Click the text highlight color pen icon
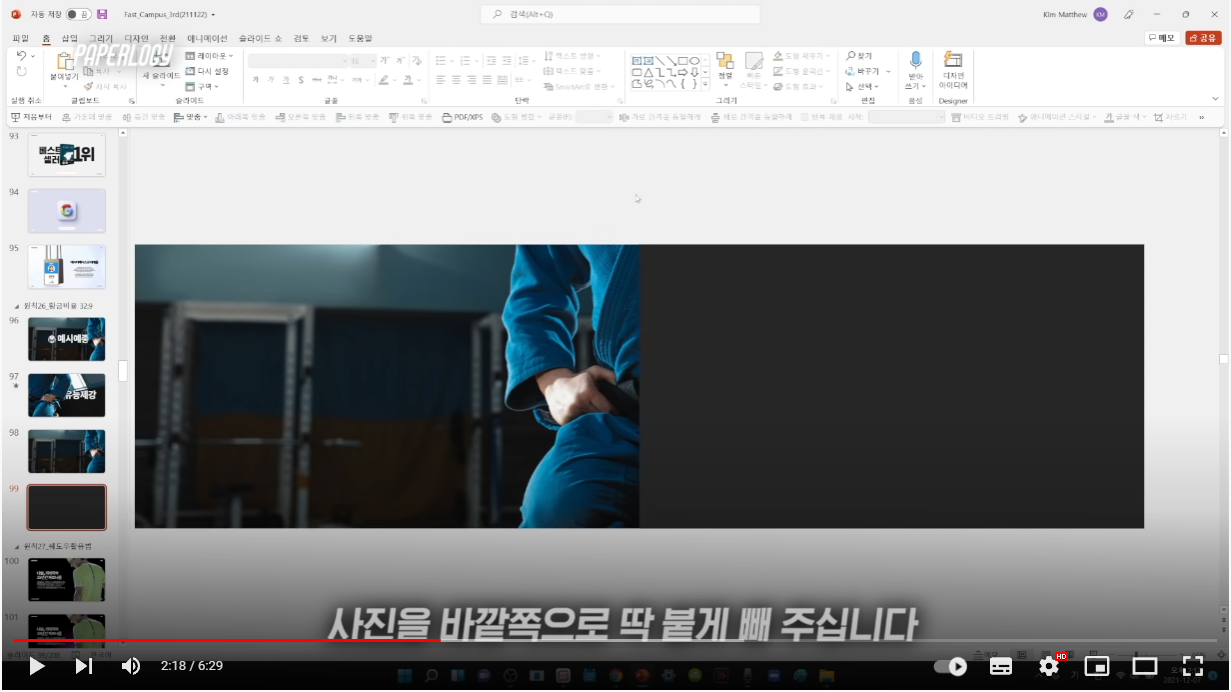 (x=382, y=79)
